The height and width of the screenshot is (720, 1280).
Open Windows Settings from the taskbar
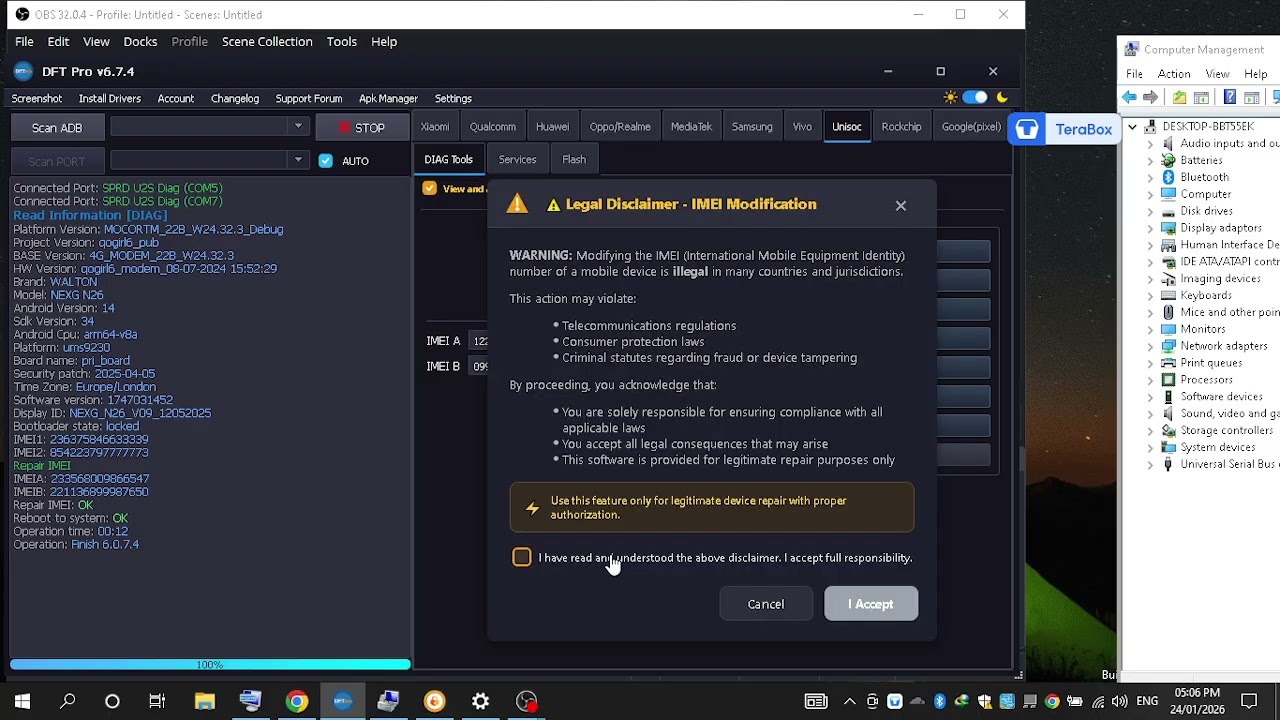coord(481,701)
